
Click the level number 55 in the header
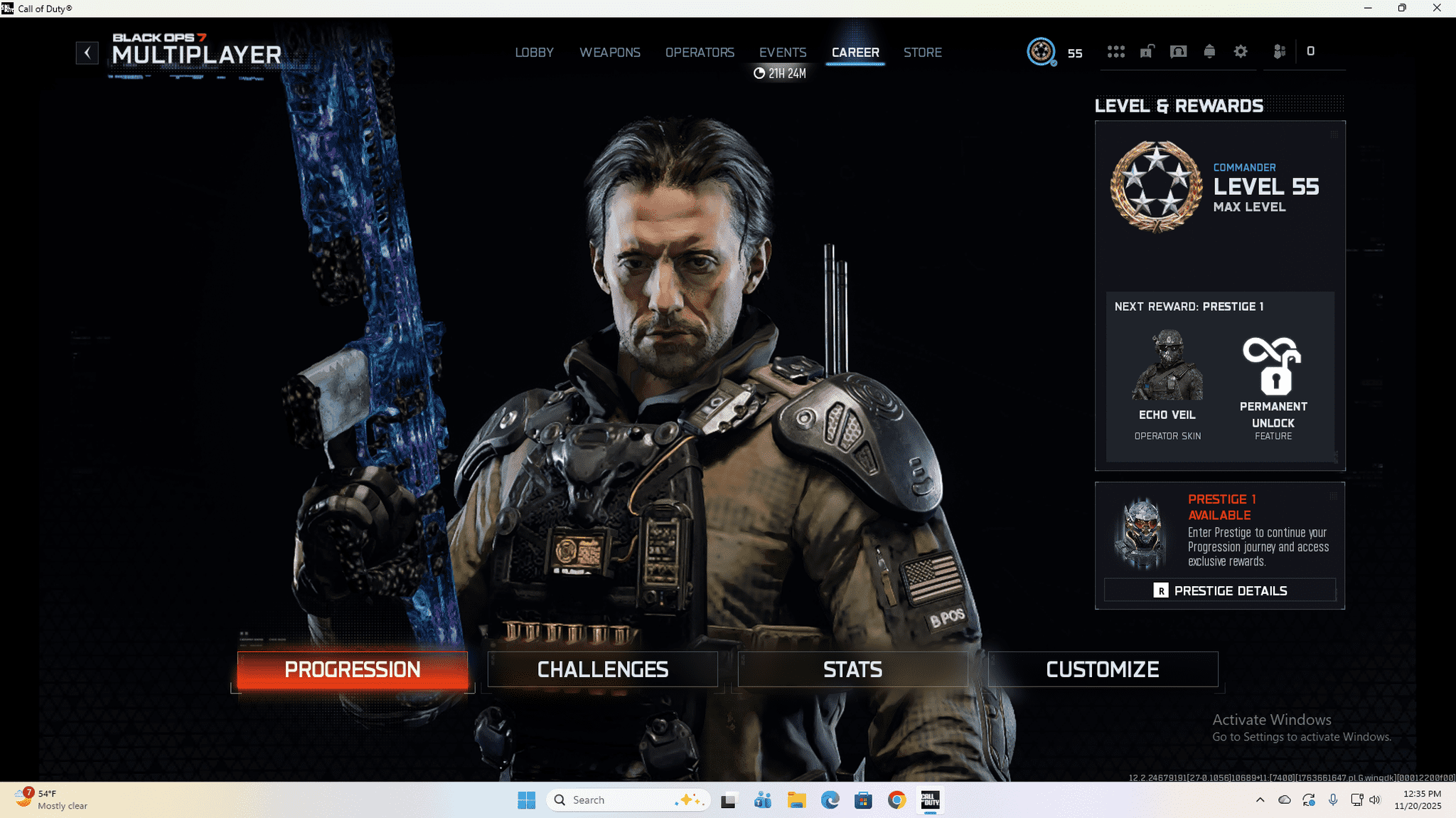point(1075,53)
